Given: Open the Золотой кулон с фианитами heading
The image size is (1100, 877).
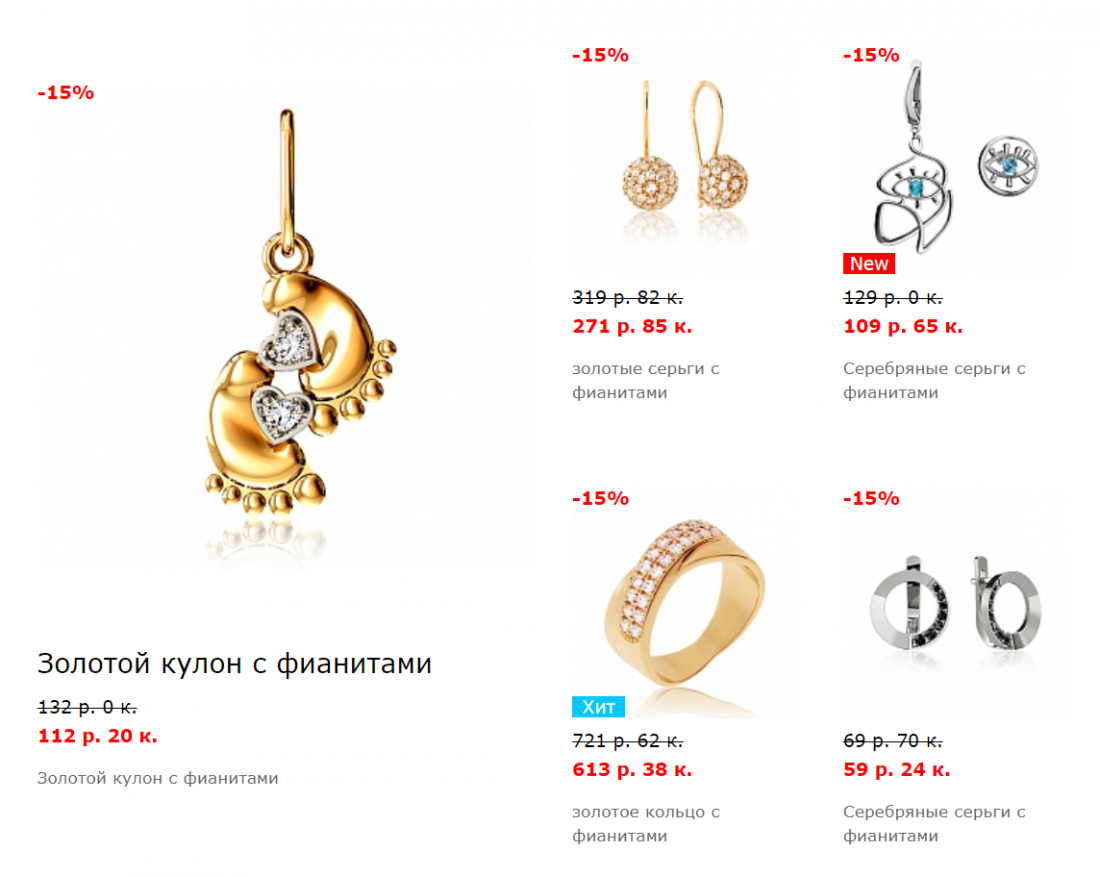Looking at the screenshot, I should click(234, 664).
